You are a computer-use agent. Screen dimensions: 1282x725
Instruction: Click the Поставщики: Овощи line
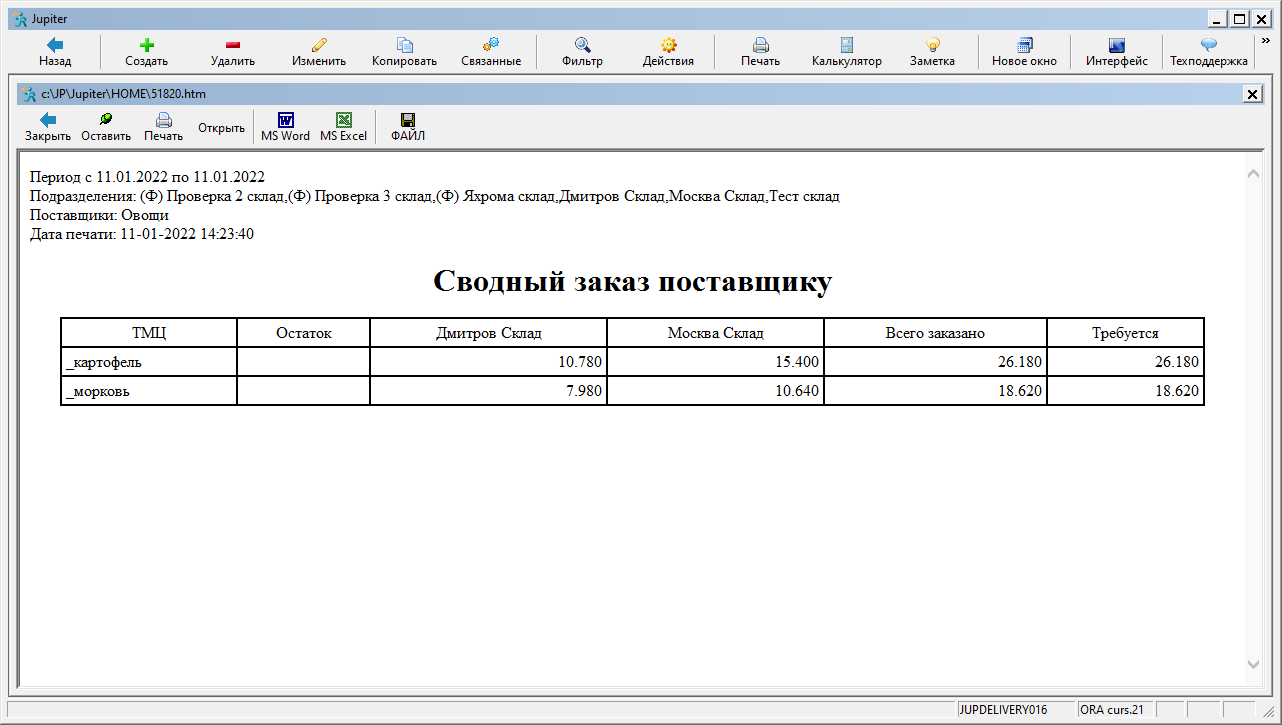(x=99, y=215)
